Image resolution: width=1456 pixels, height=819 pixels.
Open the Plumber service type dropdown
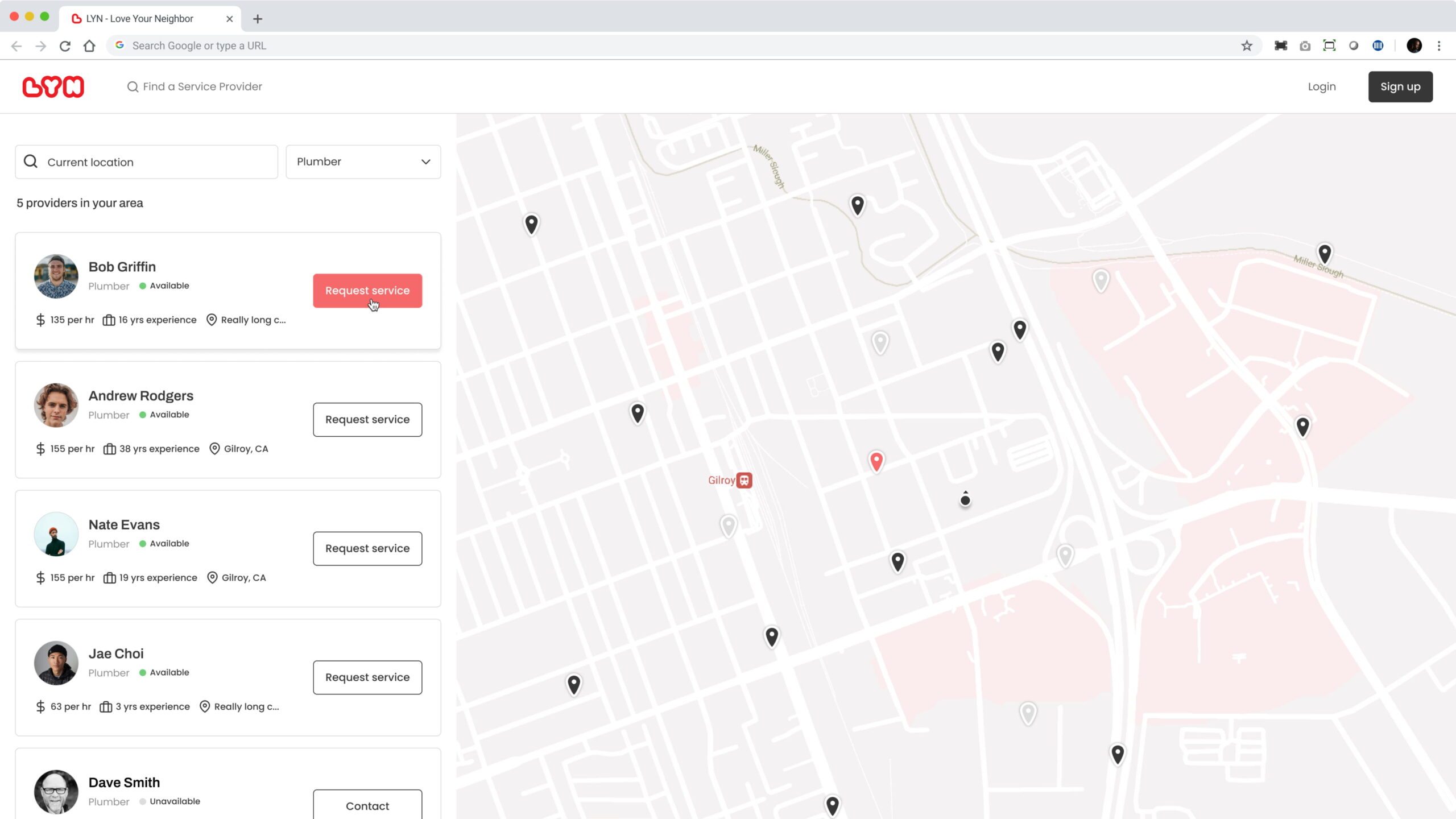(x=363, y=162)
